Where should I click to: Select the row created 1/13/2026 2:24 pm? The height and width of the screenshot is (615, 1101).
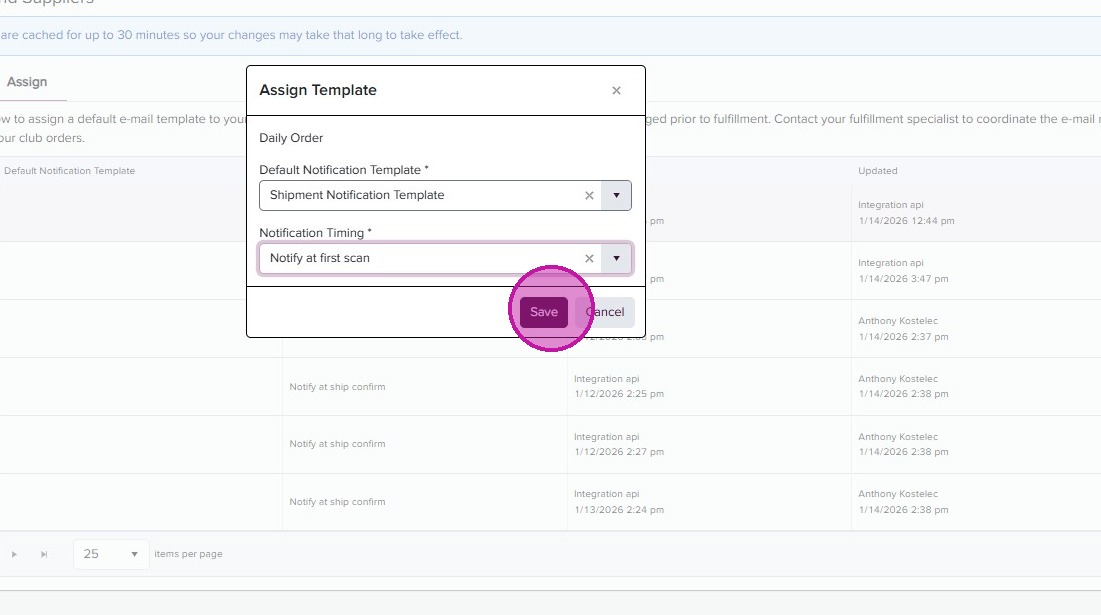point(618,503)
